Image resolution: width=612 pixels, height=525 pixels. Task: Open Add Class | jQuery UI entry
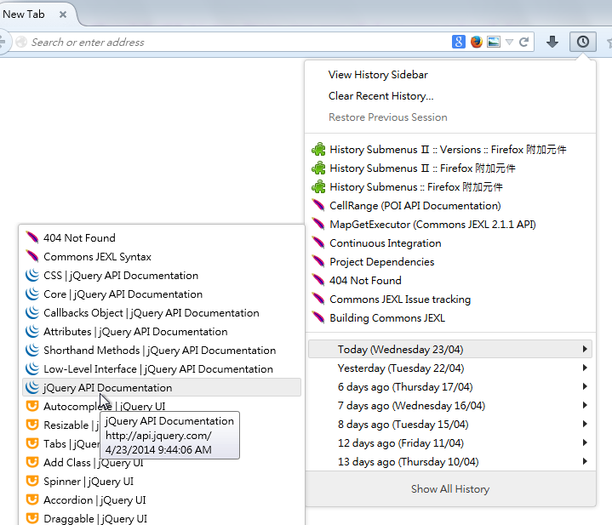click(93, 463)
